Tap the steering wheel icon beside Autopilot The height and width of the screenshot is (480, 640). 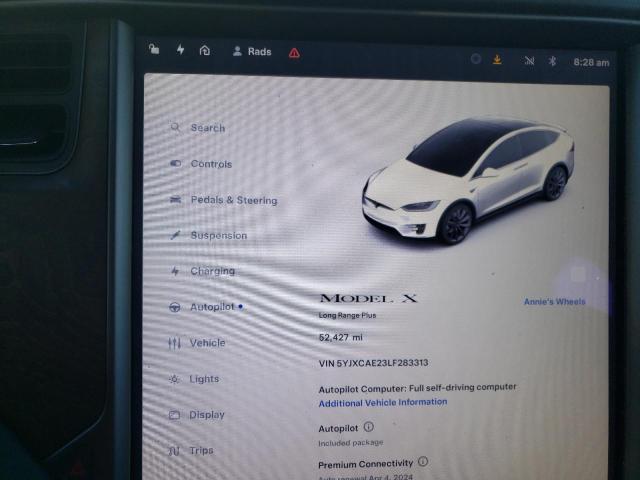coord(175,307)
